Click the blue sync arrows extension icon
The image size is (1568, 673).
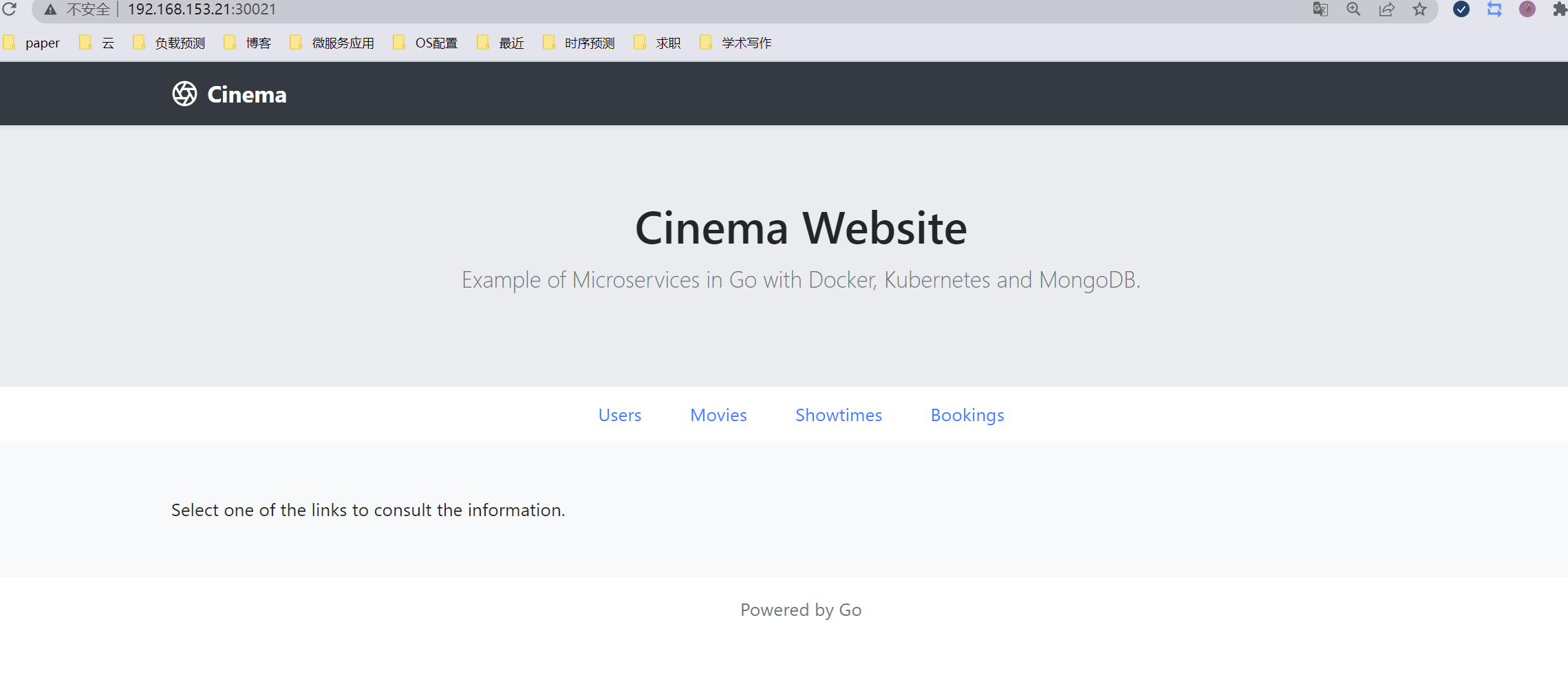coord(1494,9)
